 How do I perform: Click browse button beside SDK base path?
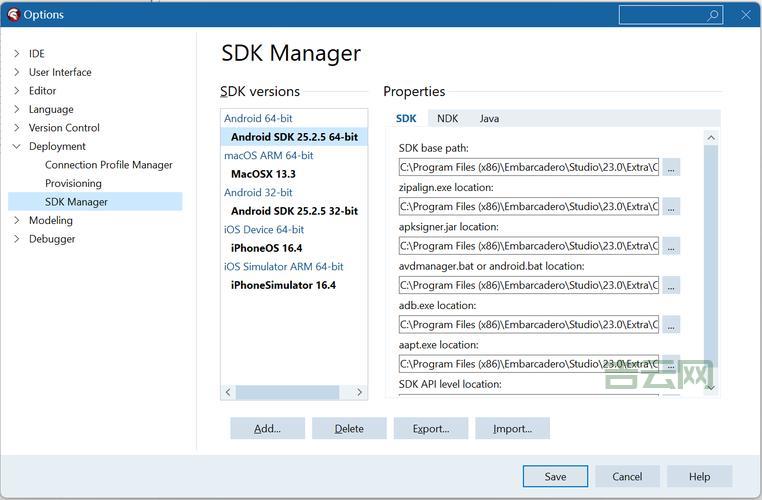pyautogui.click(x=671, y=167)
